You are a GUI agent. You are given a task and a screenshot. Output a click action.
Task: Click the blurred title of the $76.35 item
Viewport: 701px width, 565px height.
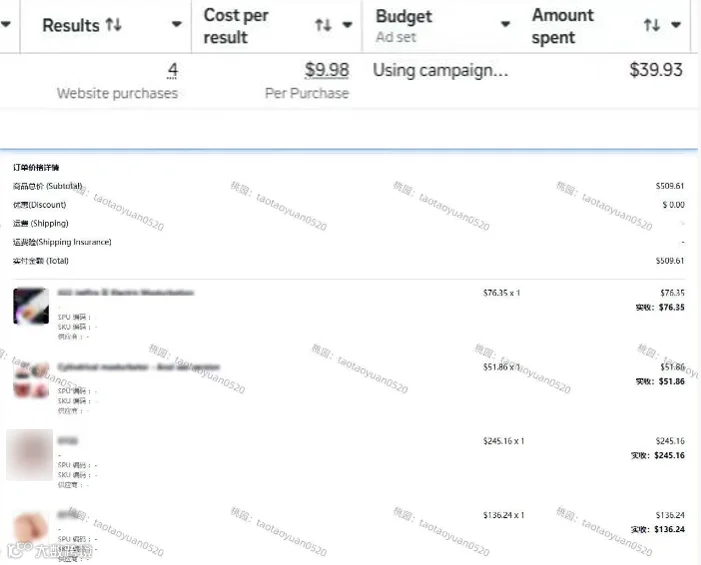coord(126,293)
